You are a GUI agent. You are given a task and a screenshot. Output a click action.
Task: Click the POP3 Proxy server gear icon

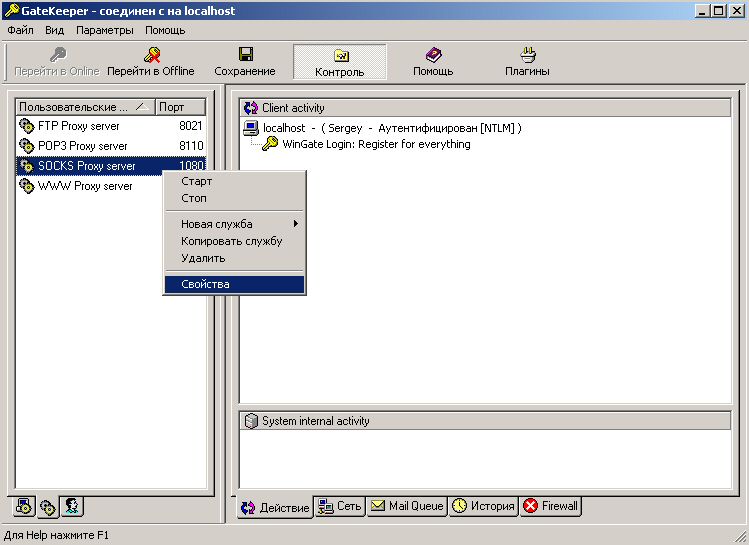[x=27, y=146]
